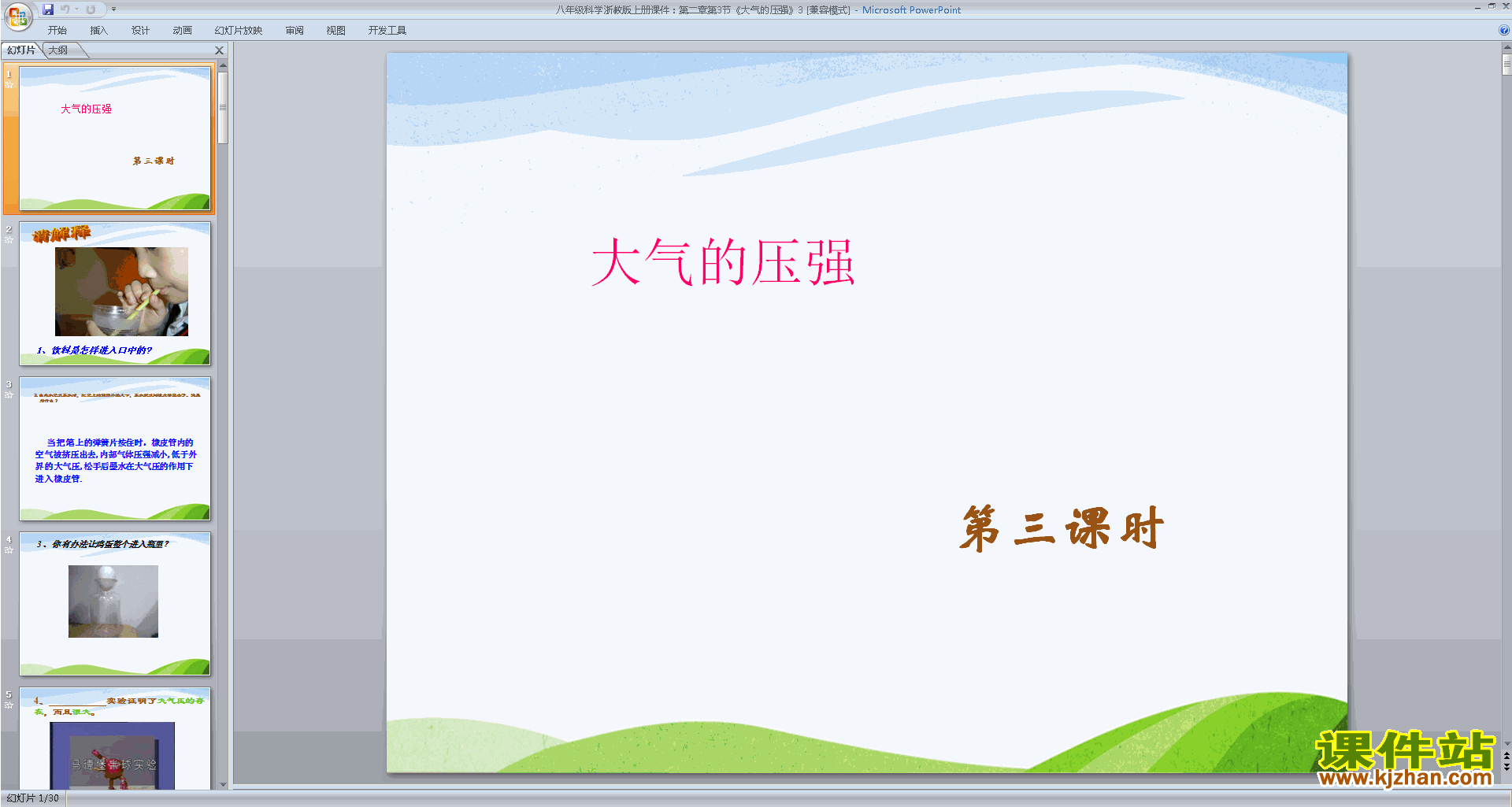Open the 视图 ribbon tab

pos(336,31)
